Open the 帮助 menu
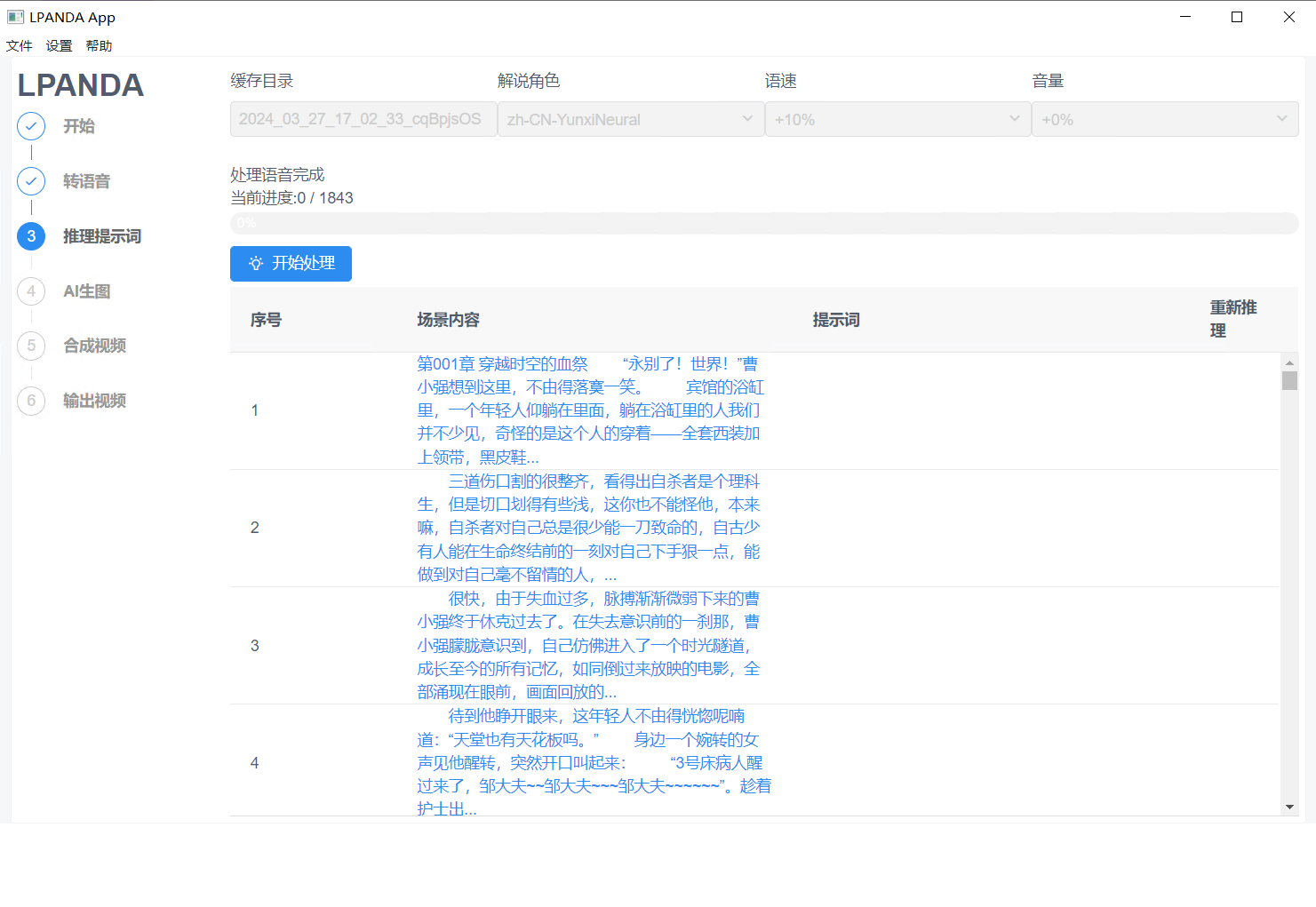 (x=100, y=46)
